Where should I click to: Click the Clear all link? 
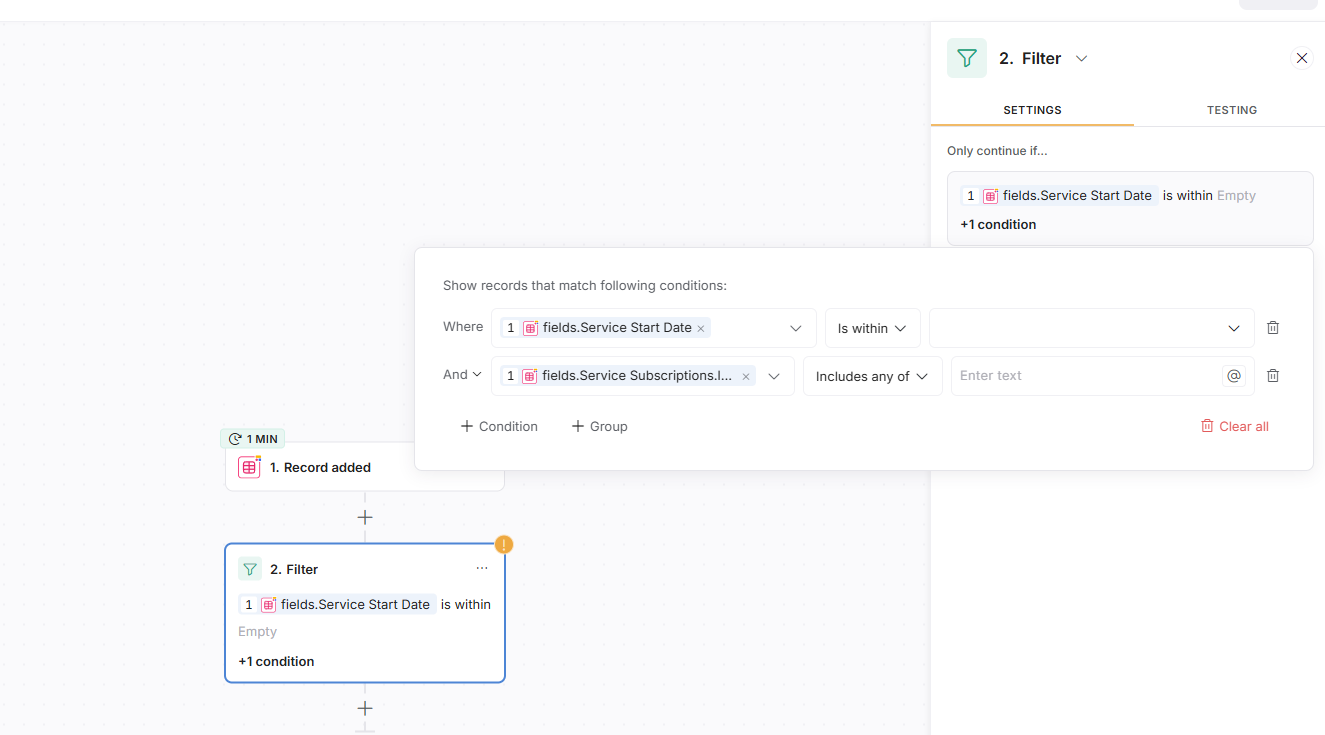[1234, 426]
